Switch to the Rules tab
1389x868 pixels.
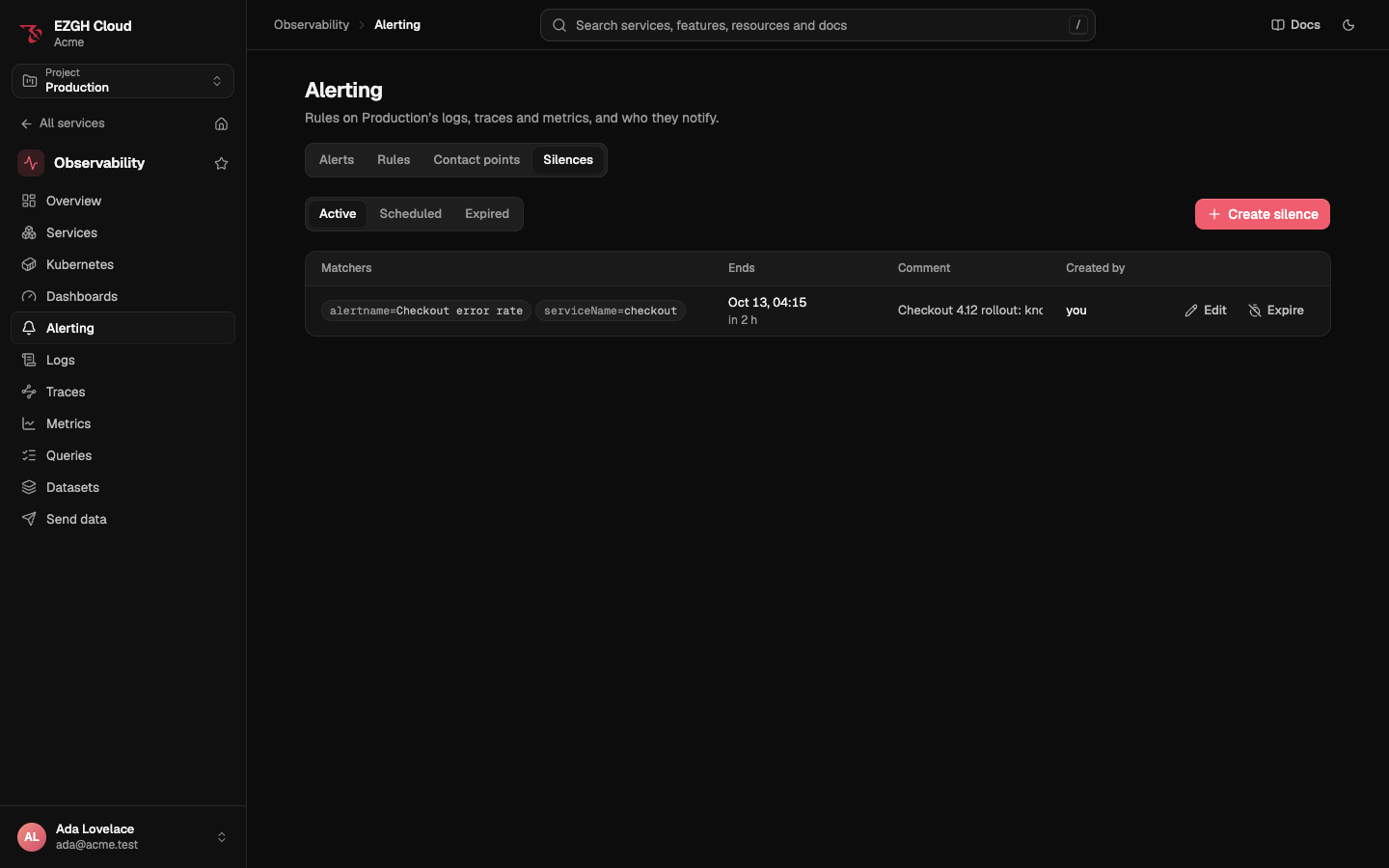[394, 160]
